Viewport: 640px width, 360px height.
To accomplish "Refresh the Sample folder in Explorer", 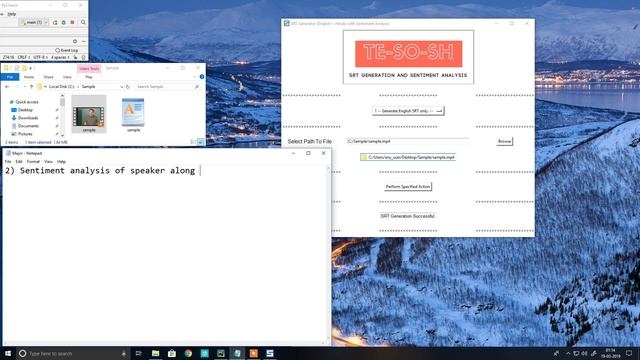I will (128, 87).
